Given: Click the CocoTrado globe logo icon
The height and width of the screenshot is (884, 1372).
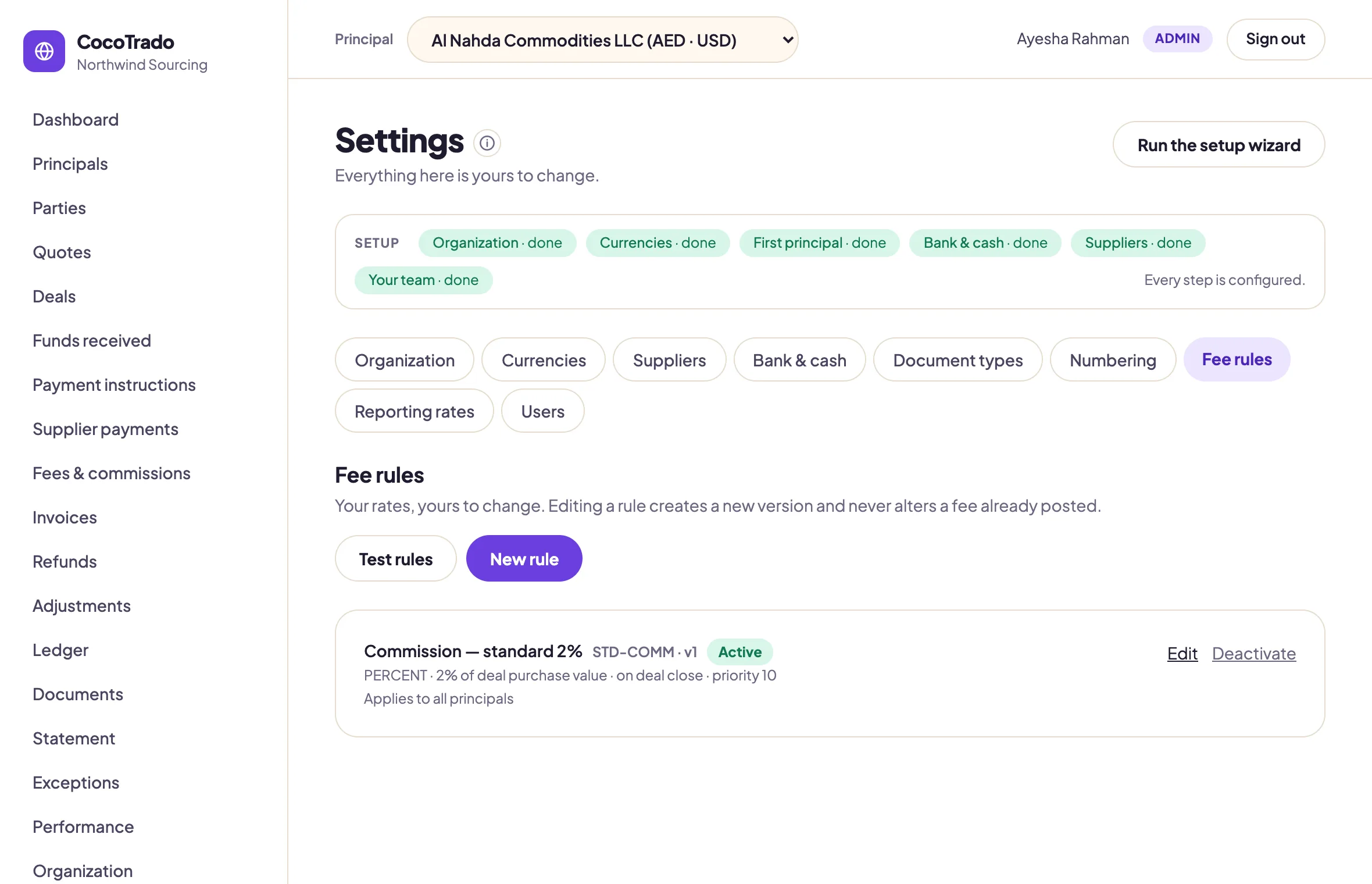Looking at the screenshot, I should coord(44,51).
